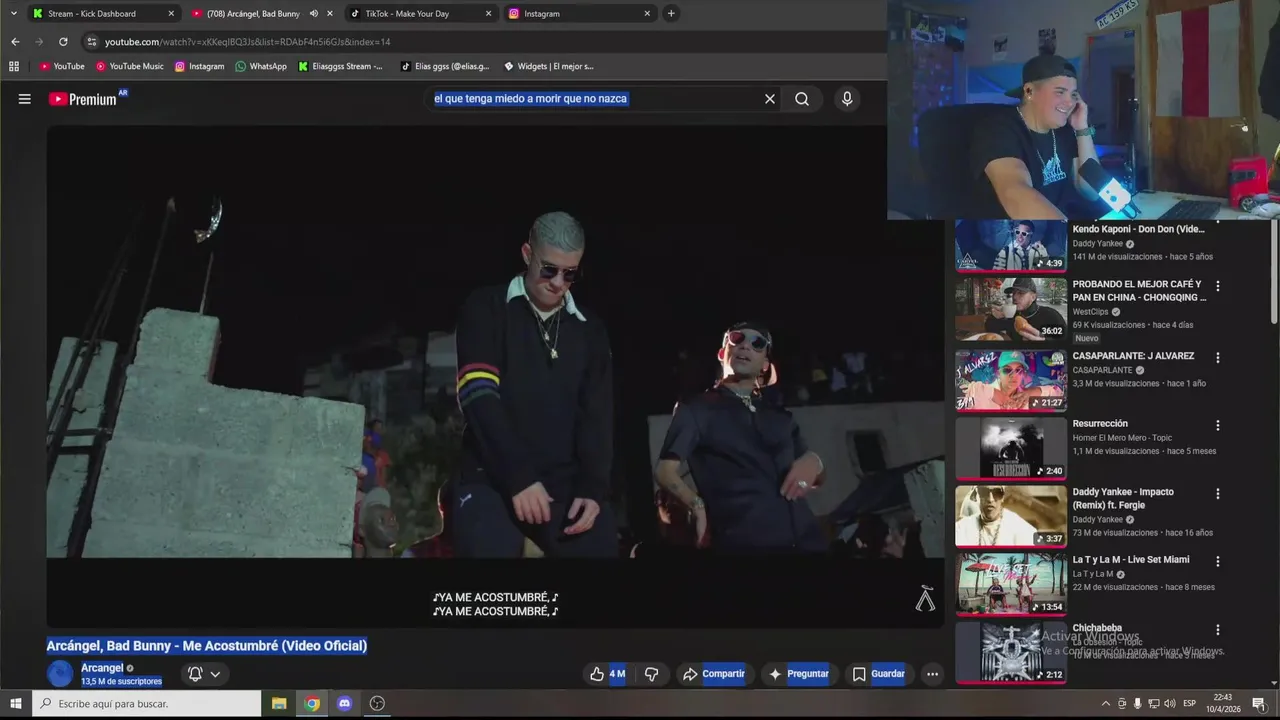This screenshot has height=720, width=1280.
Task: Open the Eliasggss Stream bookmark
Action: click(341, 66)
